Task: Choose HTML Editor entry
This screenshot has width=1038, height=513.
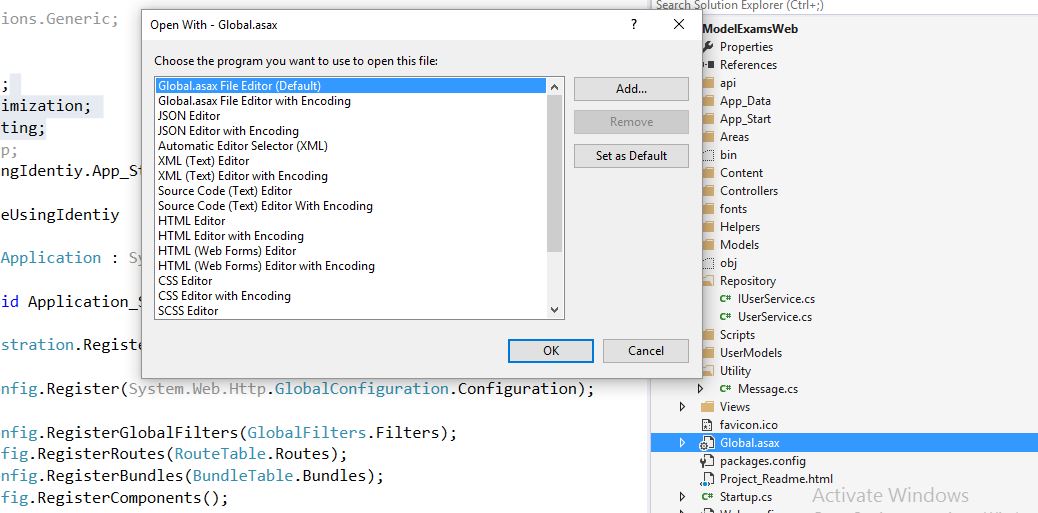Action: pos(192,221)
